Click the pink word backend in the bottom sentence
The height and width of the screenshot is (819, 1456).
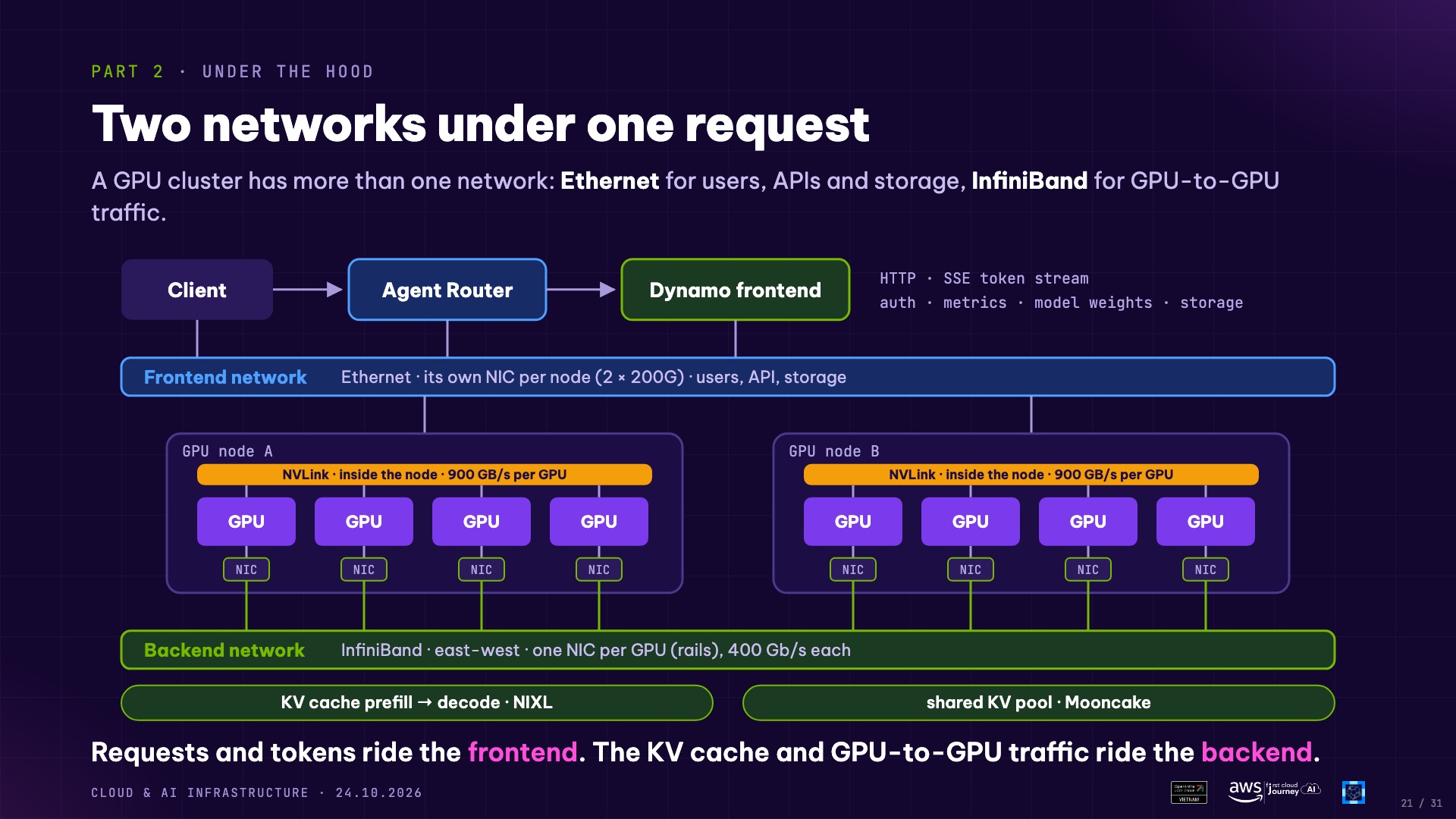click(x=1257, y=752)
